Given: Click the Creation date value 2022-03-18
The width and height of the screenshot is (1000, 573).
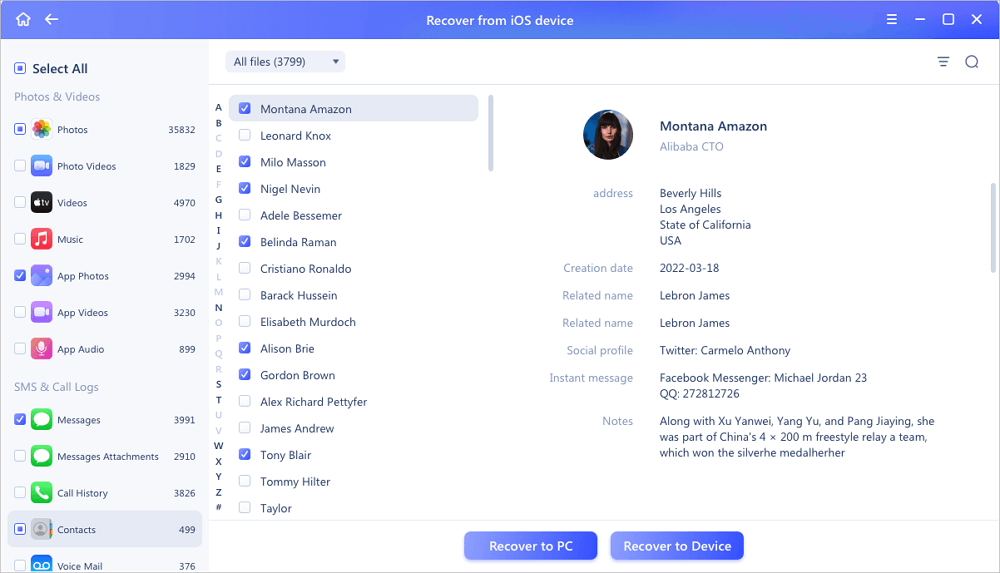Looking at the screenshot, I should pos(689,268).
